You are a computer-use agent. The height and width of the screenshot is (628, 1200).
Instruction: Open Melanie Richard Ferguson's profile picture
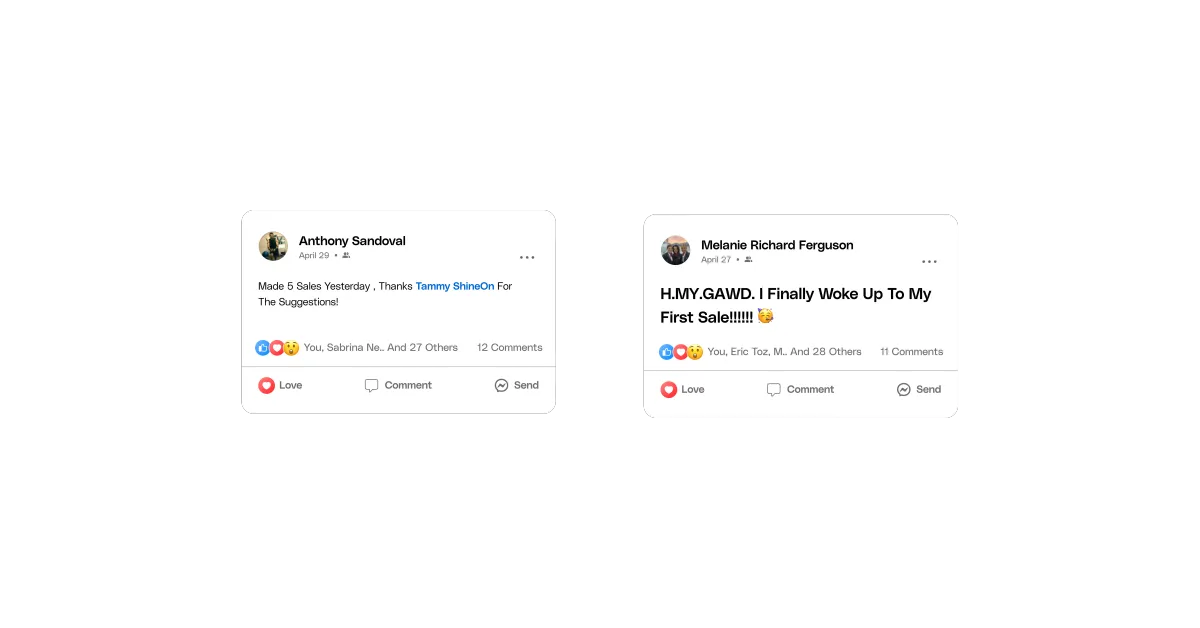coord(676,250)
